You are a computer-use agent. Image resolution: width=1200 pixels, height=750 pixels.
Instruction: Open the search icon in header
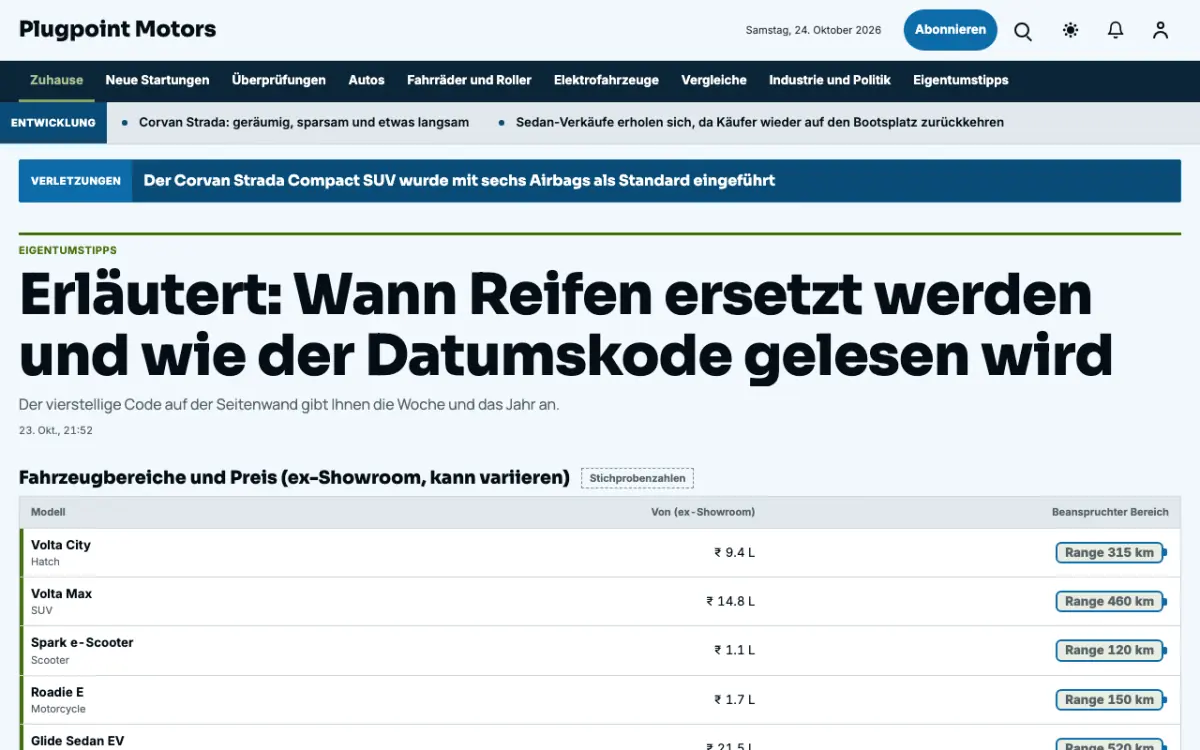point(1023,31)
